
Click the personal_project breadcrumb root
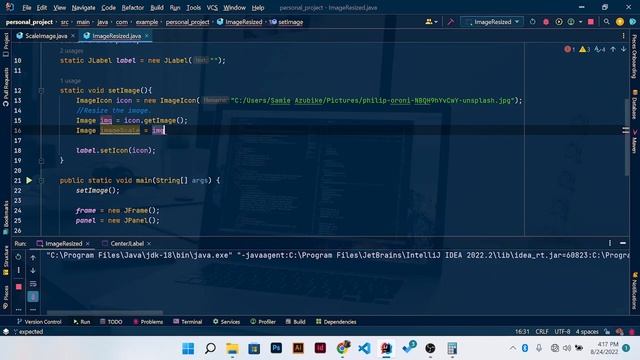coord(29,22)
